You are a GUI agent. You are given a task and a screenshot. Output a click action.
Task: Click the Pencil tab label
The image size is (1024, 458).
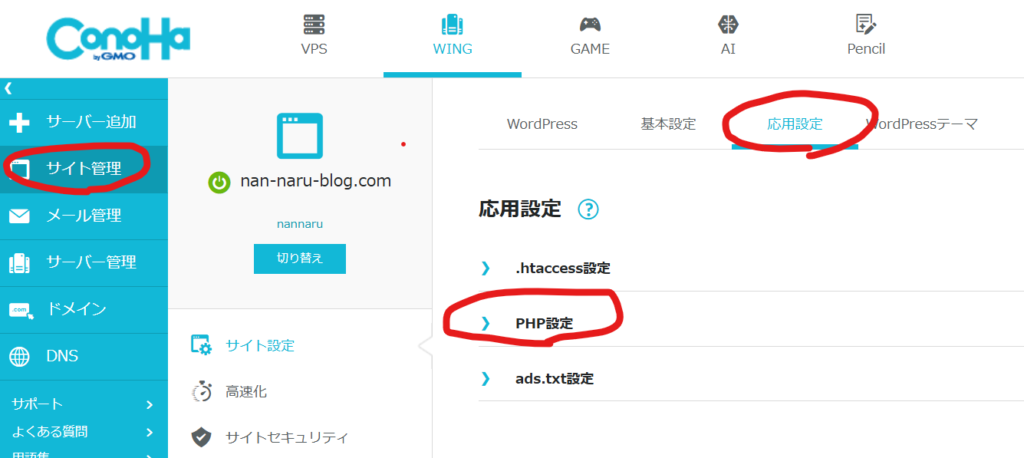click(866, 49)
